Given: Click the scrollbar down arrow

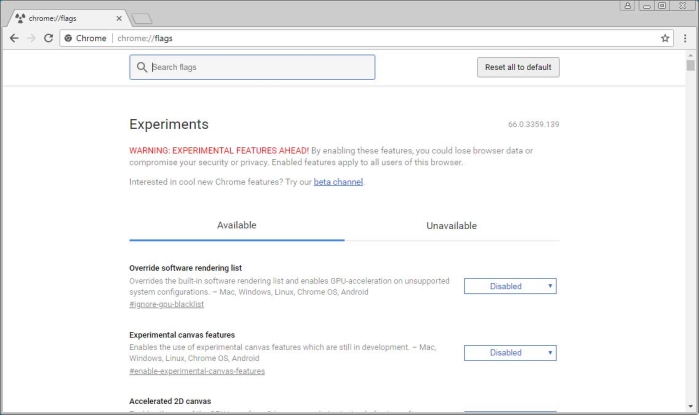Looking at the screenshot, I should tap(691, 407).
